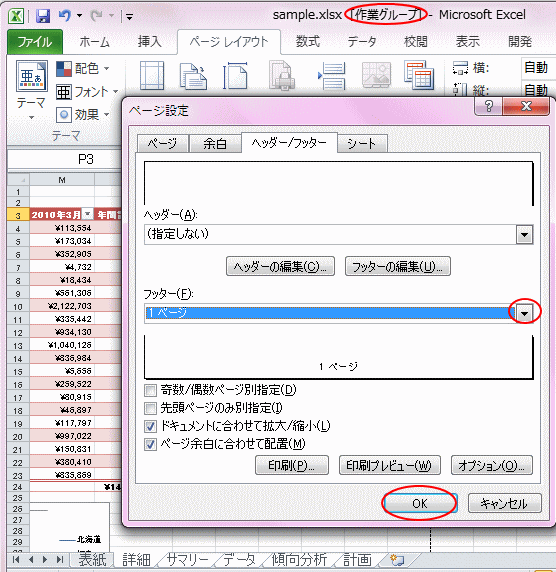Click the Print Area icon
556x572 pixels.
pos(281,76)
